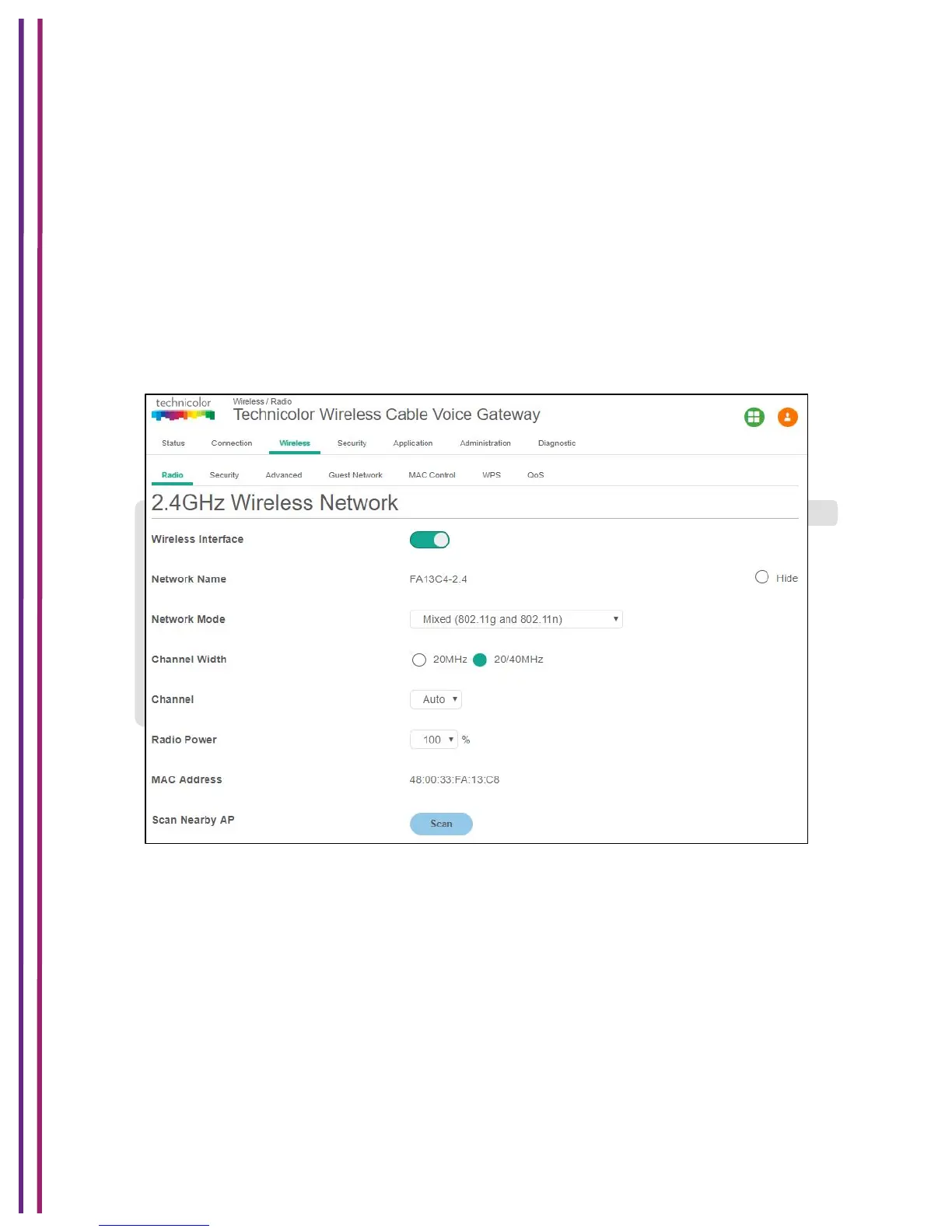This screenshot has height=1232, width=952.
Task: Click the Network Mode label
Action: coord(188,620)
